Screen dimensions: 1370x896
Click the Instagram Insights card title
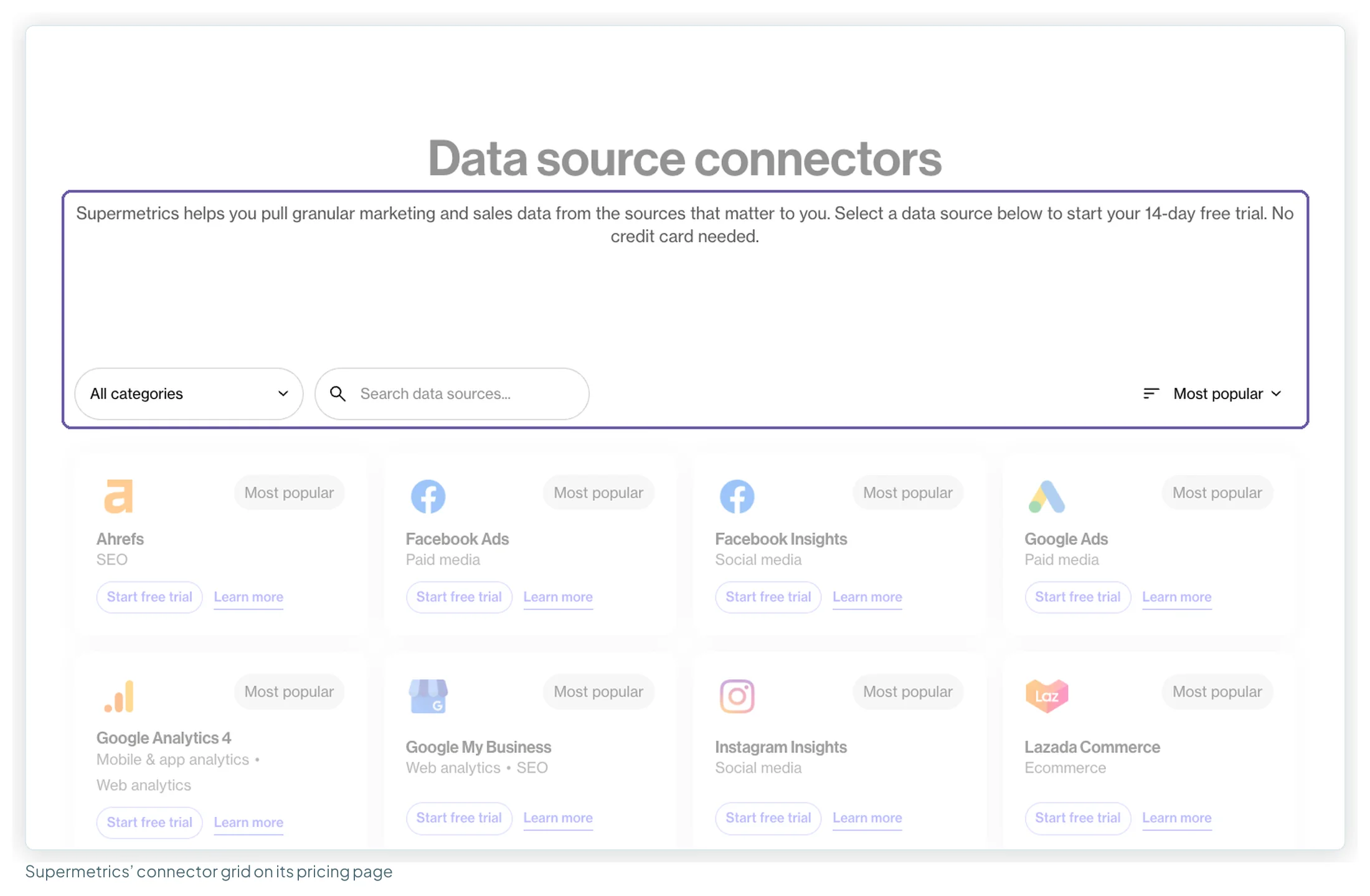click(780, 747)
